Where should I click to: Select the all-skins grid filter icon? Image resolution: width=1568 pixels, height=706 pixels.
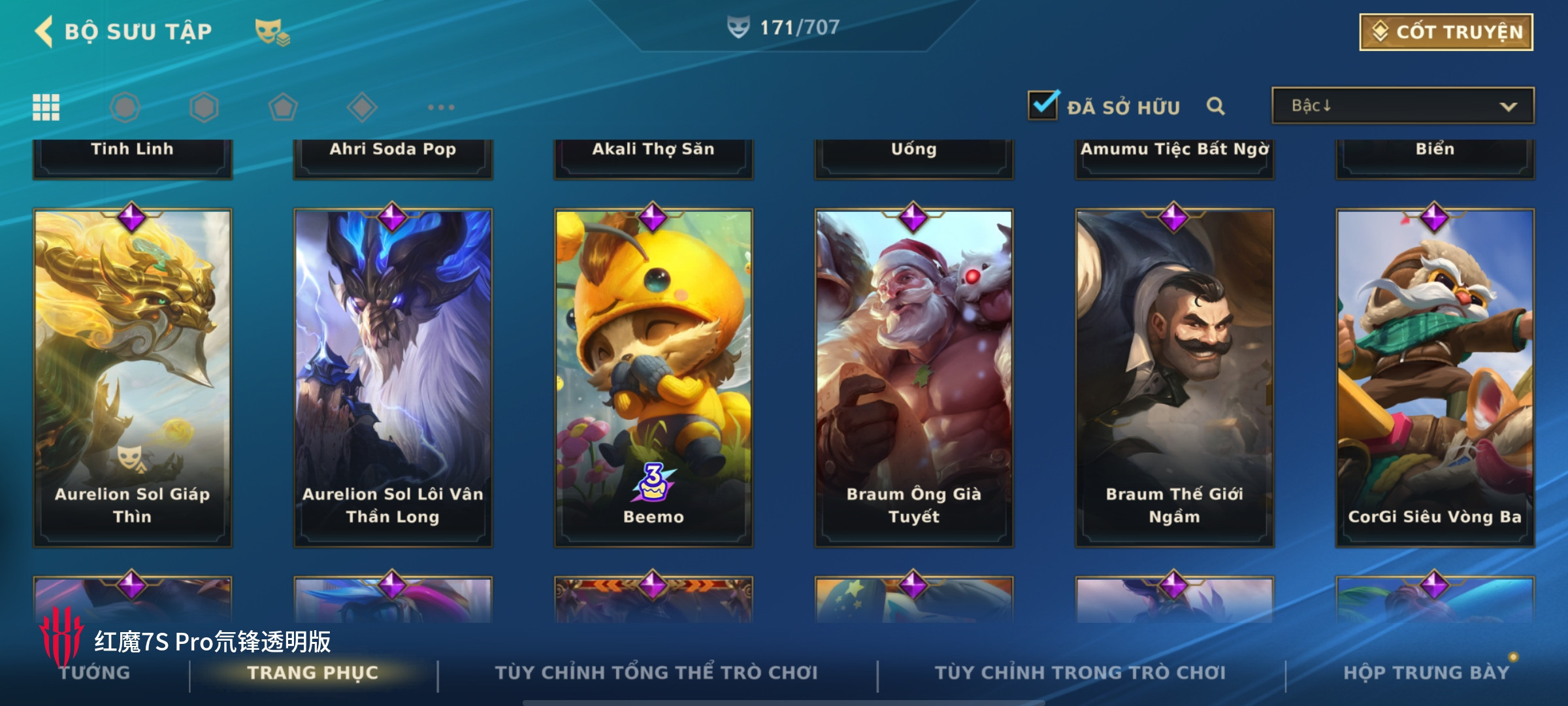tap(46, 107)
